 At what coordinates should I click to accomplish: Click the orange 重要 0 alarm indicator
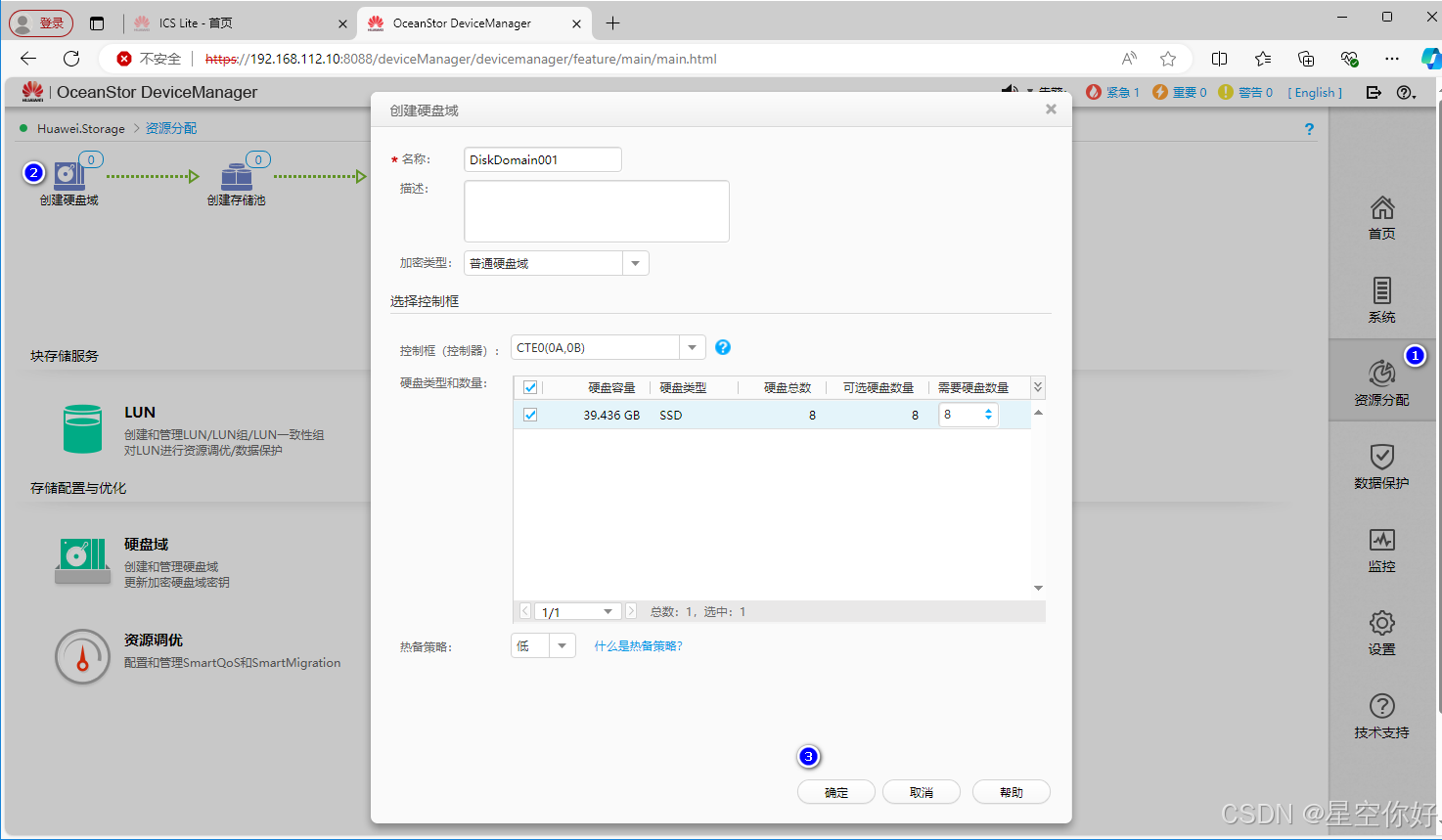[1179, 93]
